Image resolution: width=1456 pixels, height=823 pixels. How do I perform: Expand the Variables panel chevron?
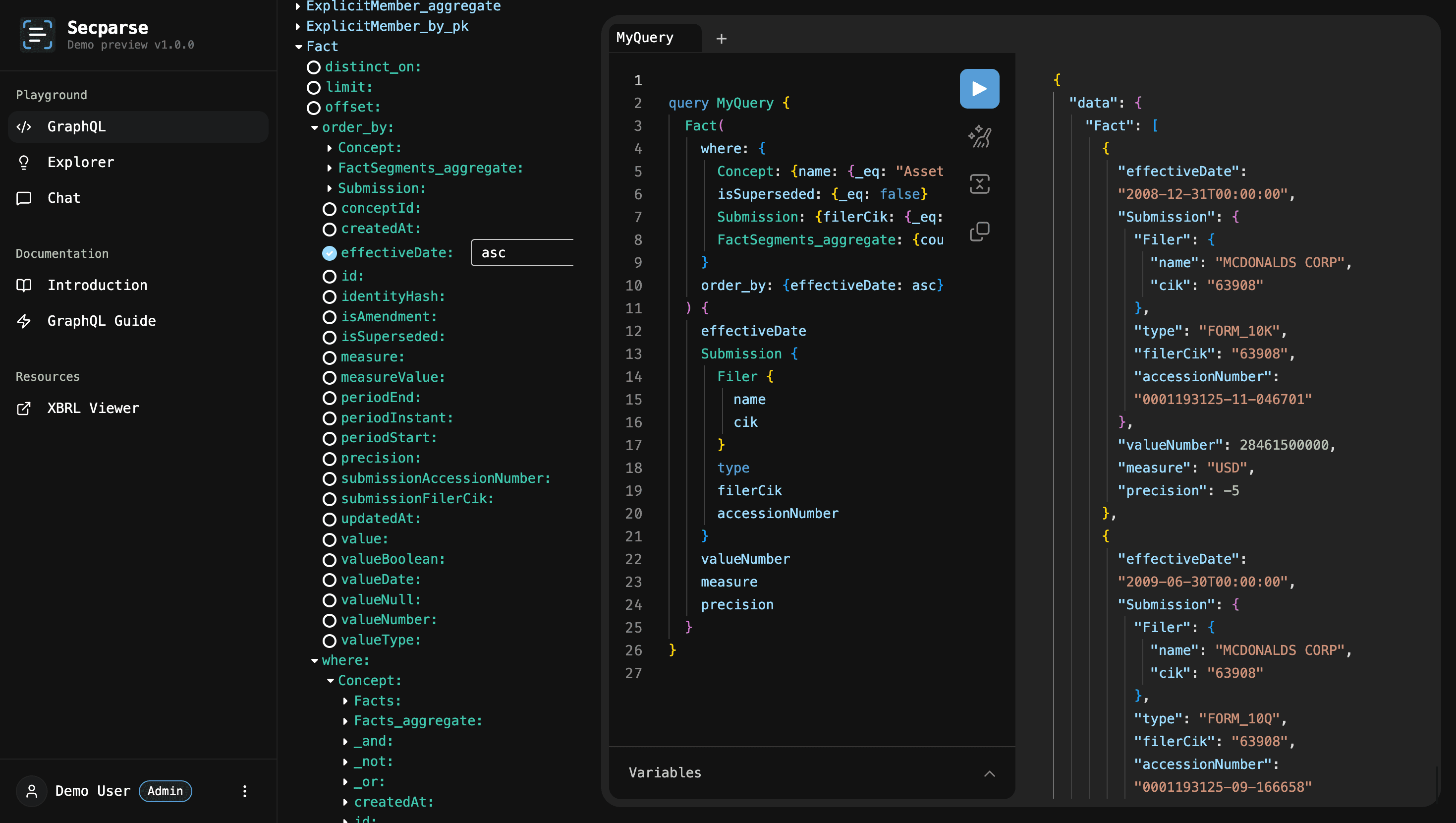pyautogui.click(x=989, y=773)
